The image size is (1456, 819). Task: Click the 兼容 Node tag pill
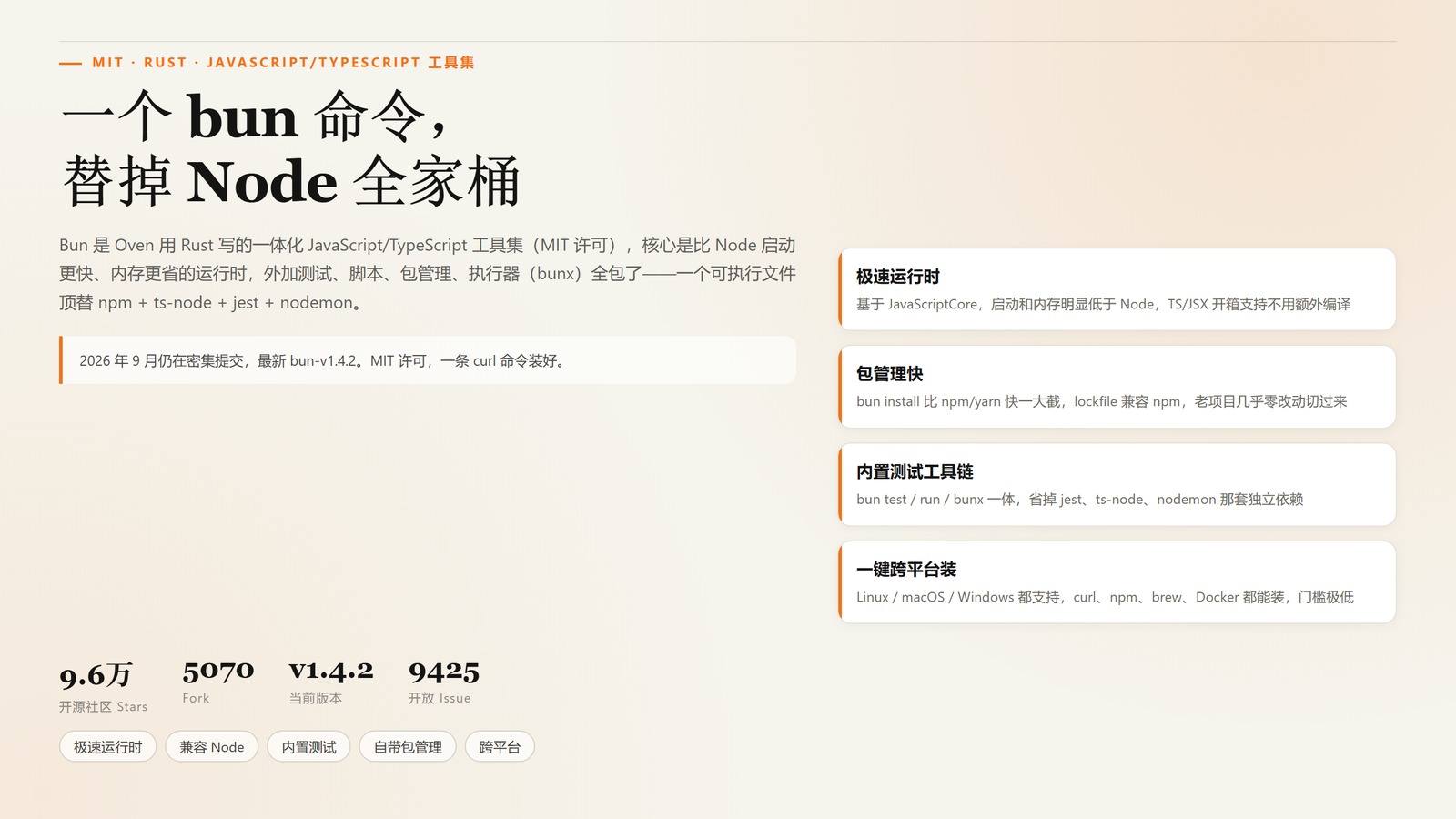pos(212,747)
